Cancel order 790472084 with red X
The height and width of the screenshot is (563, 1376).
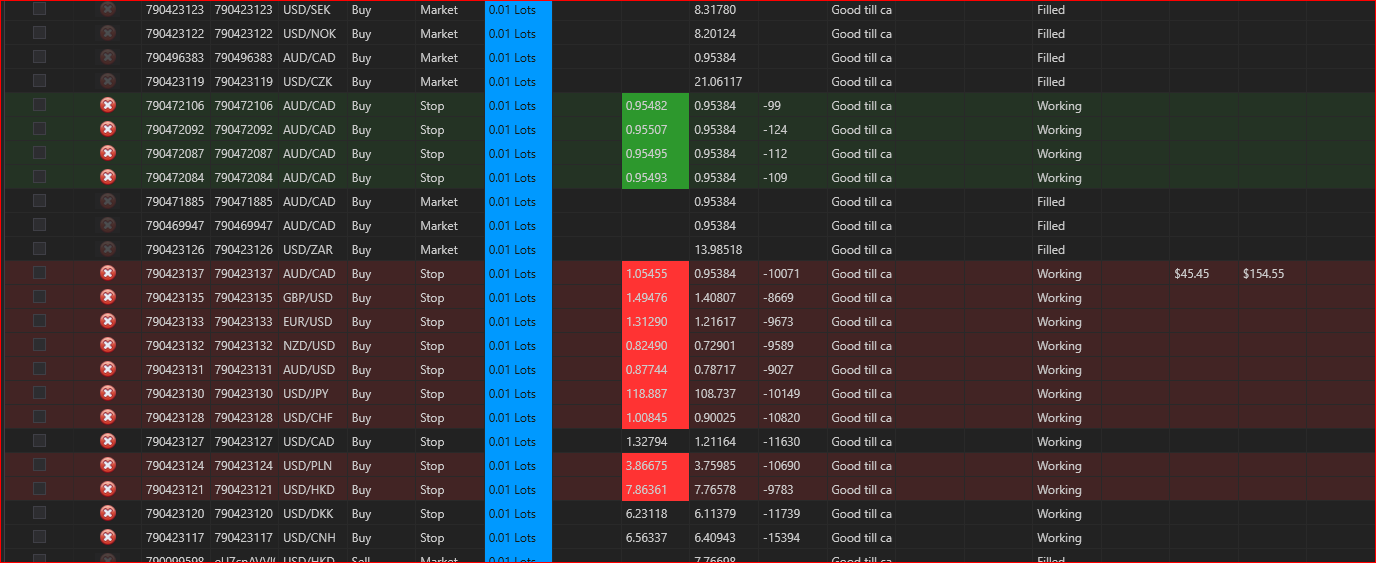(108, 177)
